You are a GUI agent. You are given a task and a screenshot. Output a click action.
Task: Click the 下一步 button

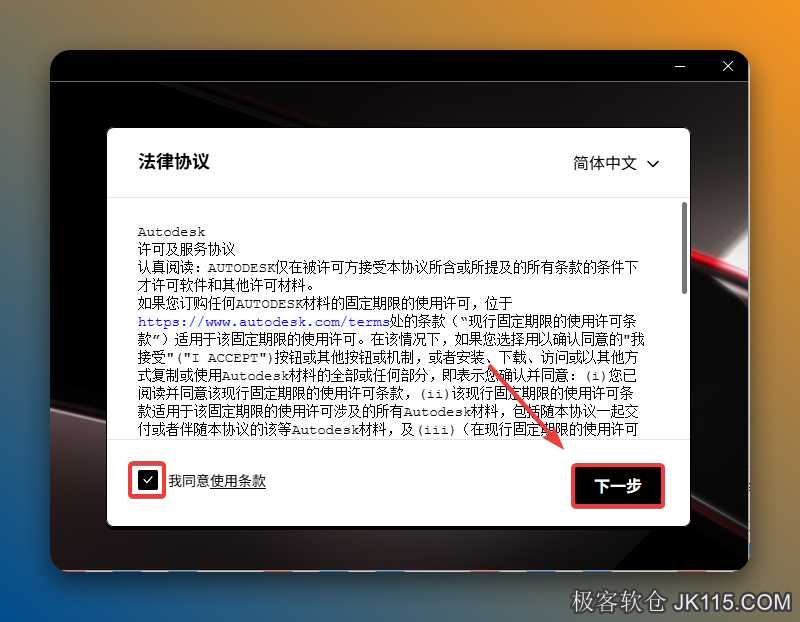(618, 486)
